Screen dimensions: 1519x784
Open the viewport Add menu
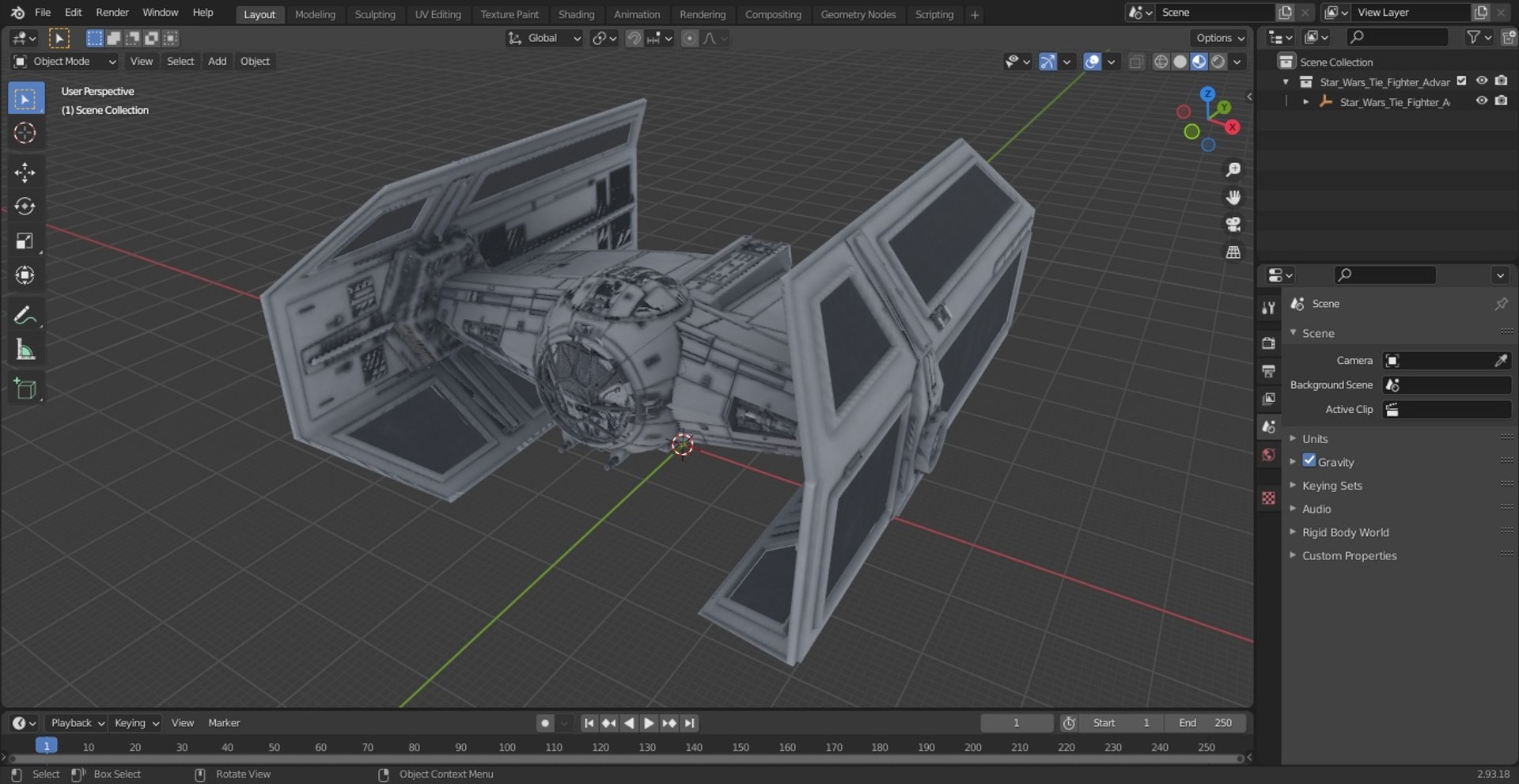point(217,62)
